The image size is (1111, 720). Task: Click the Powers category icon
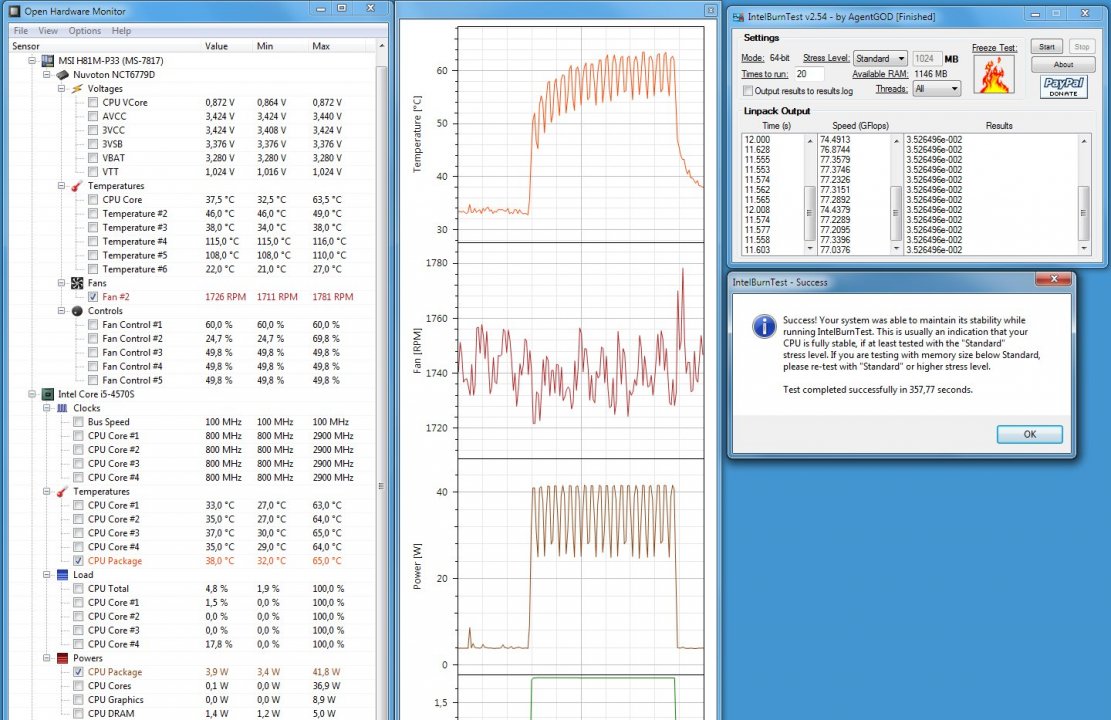(62, 659)
